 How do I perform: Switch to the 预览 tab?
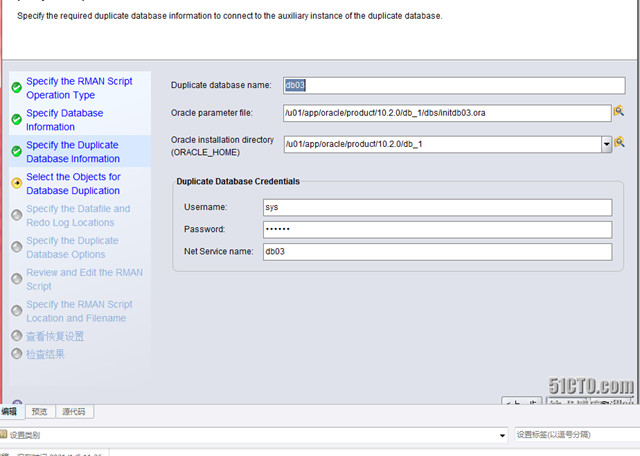tap(39, 411)
